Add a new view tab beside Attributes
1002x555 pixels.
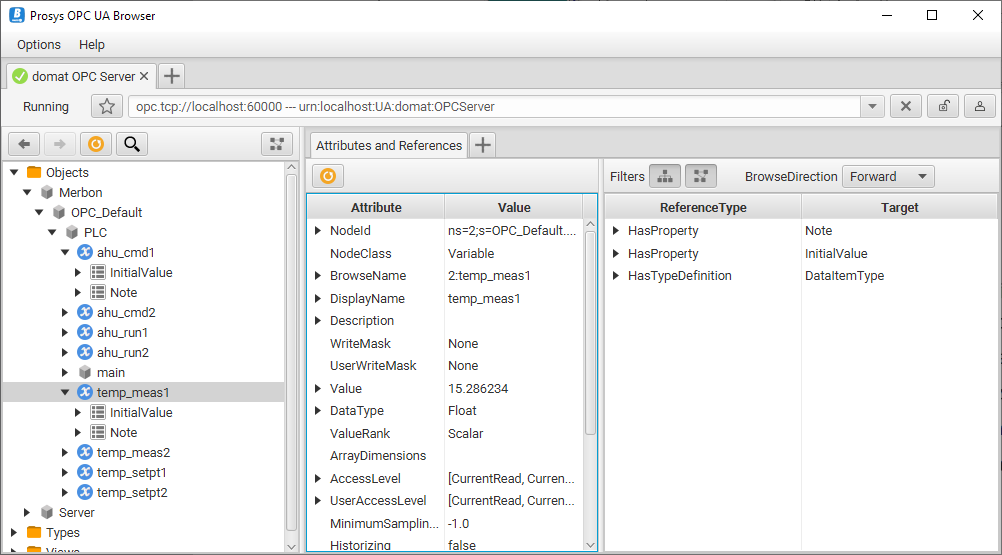[x=483, y=145]
